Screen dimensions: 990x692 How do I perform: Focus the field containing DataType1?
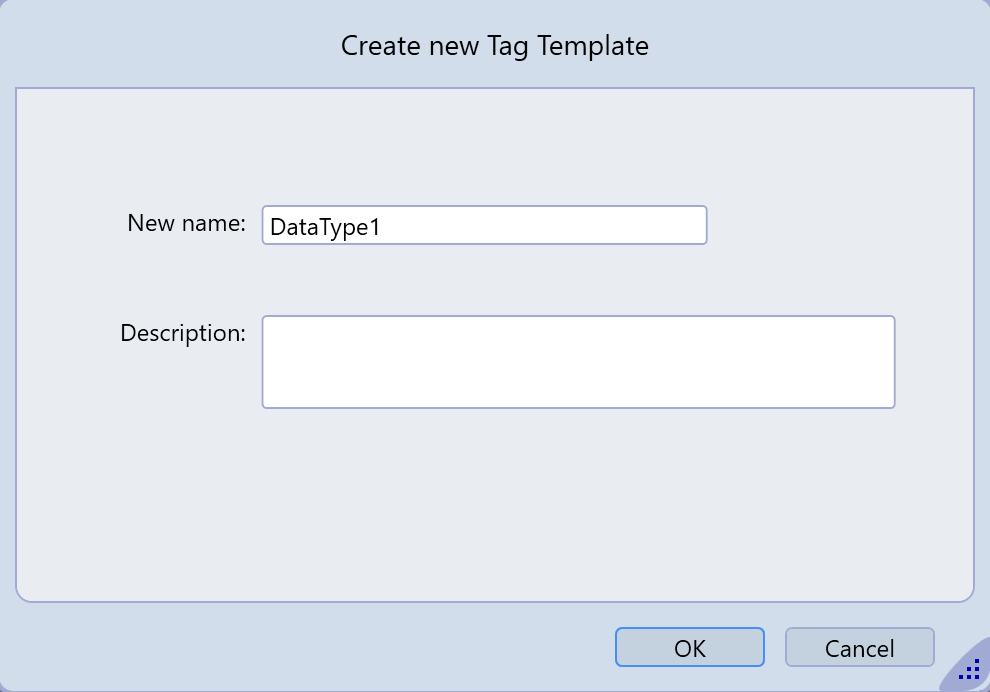click(484, 225)
